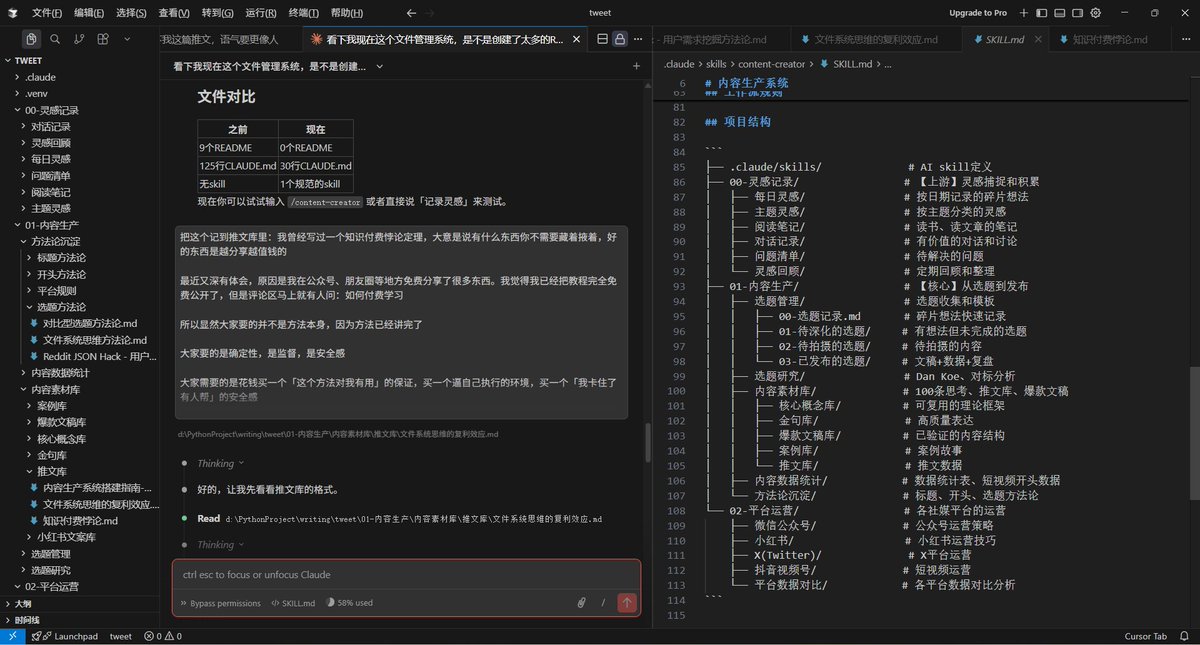Toggle Bypass permissions mode
Viewport: 1200px width, 645px height.
coord(219,603)
